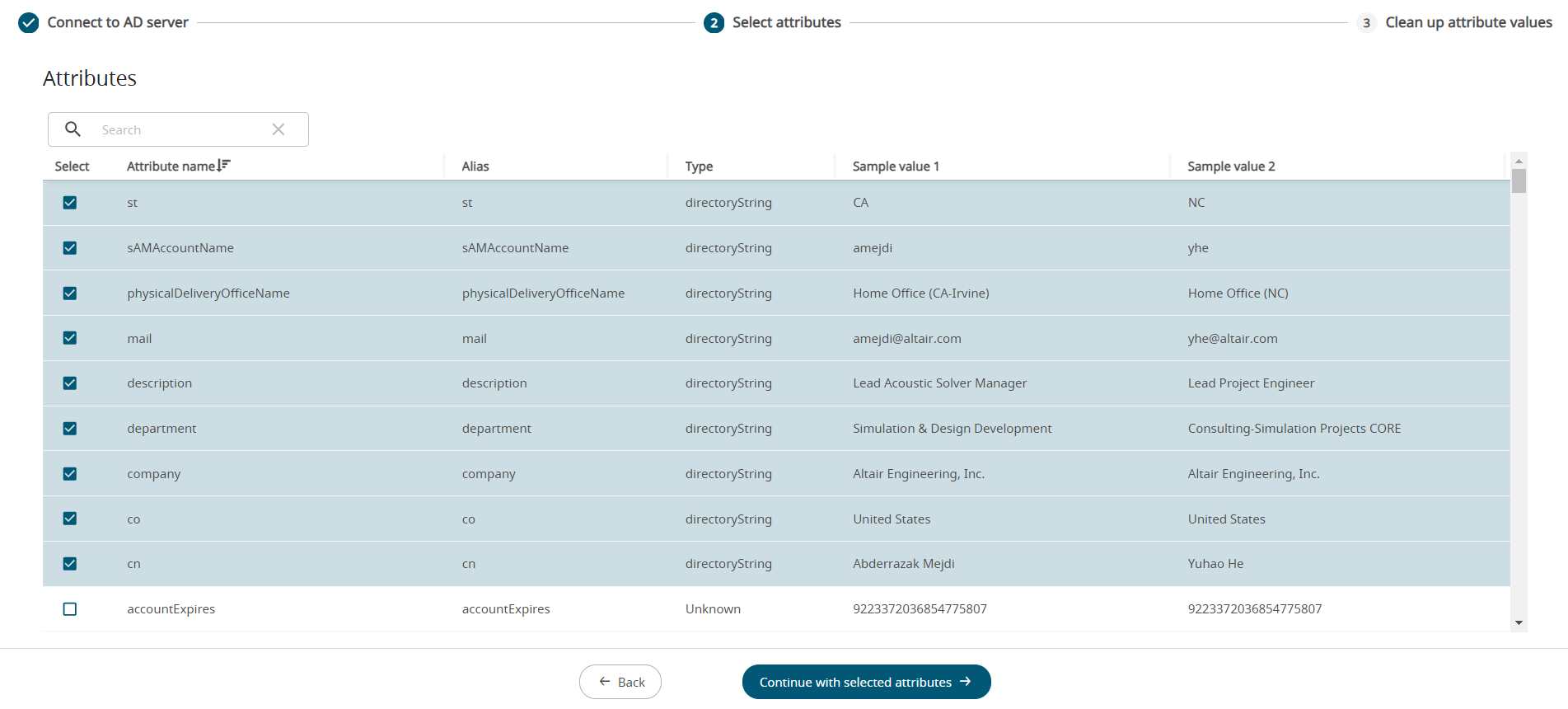Click the Alias column header

pyautogui.click(x=475, y=167)
